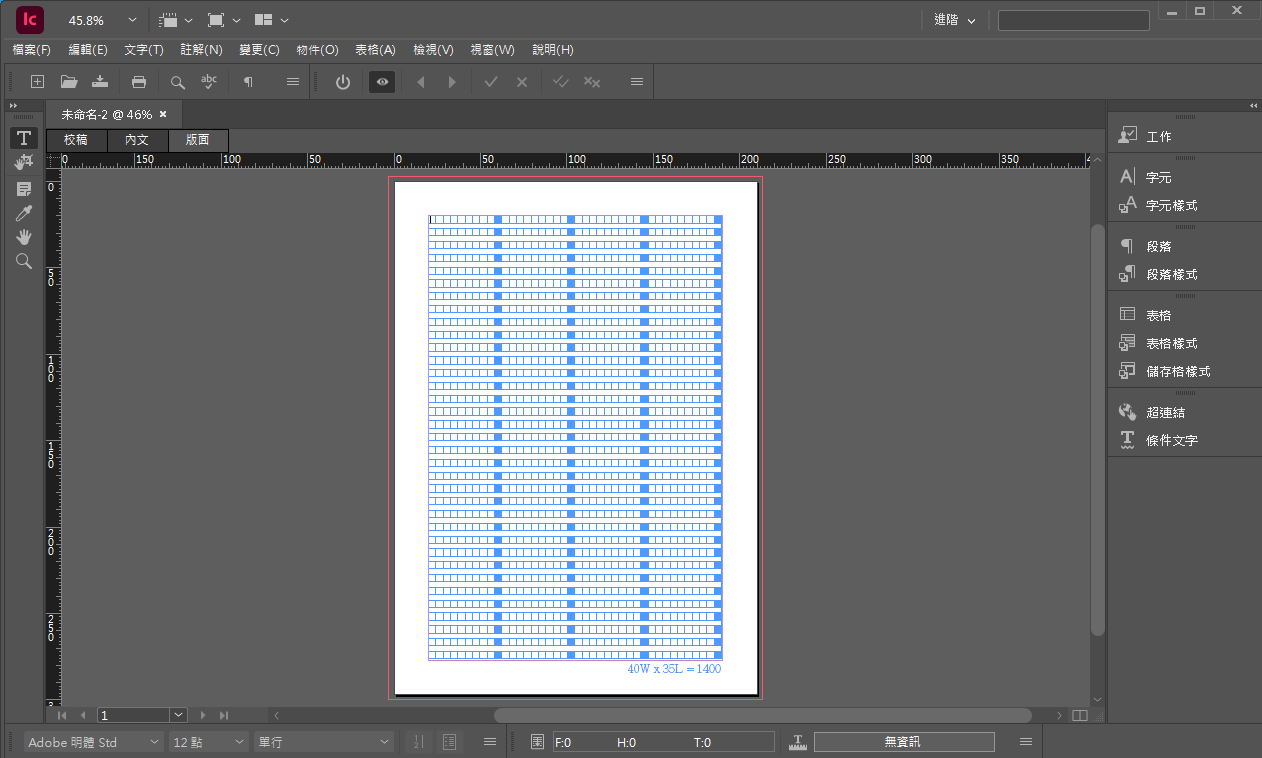Expand the tools panel double arrows
This screenshot has width=1262, height=758.
(x=14, y=105)
